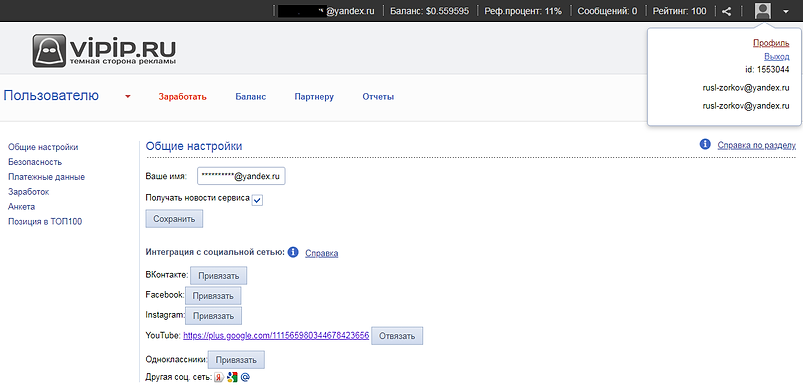Click the share icon in top bar
This screenshot has height=390, width=803.
pos(726,11)
